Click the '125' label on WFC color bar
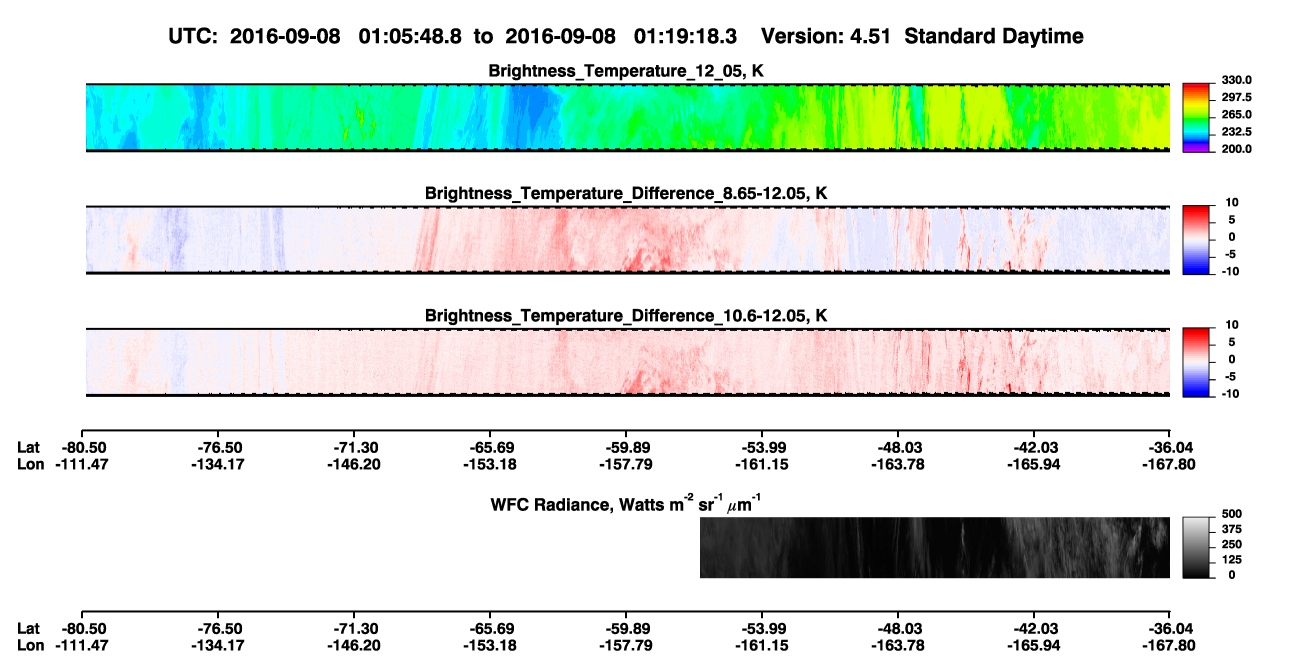This screenshot has width=1300, height=667. pos(1232,560)
